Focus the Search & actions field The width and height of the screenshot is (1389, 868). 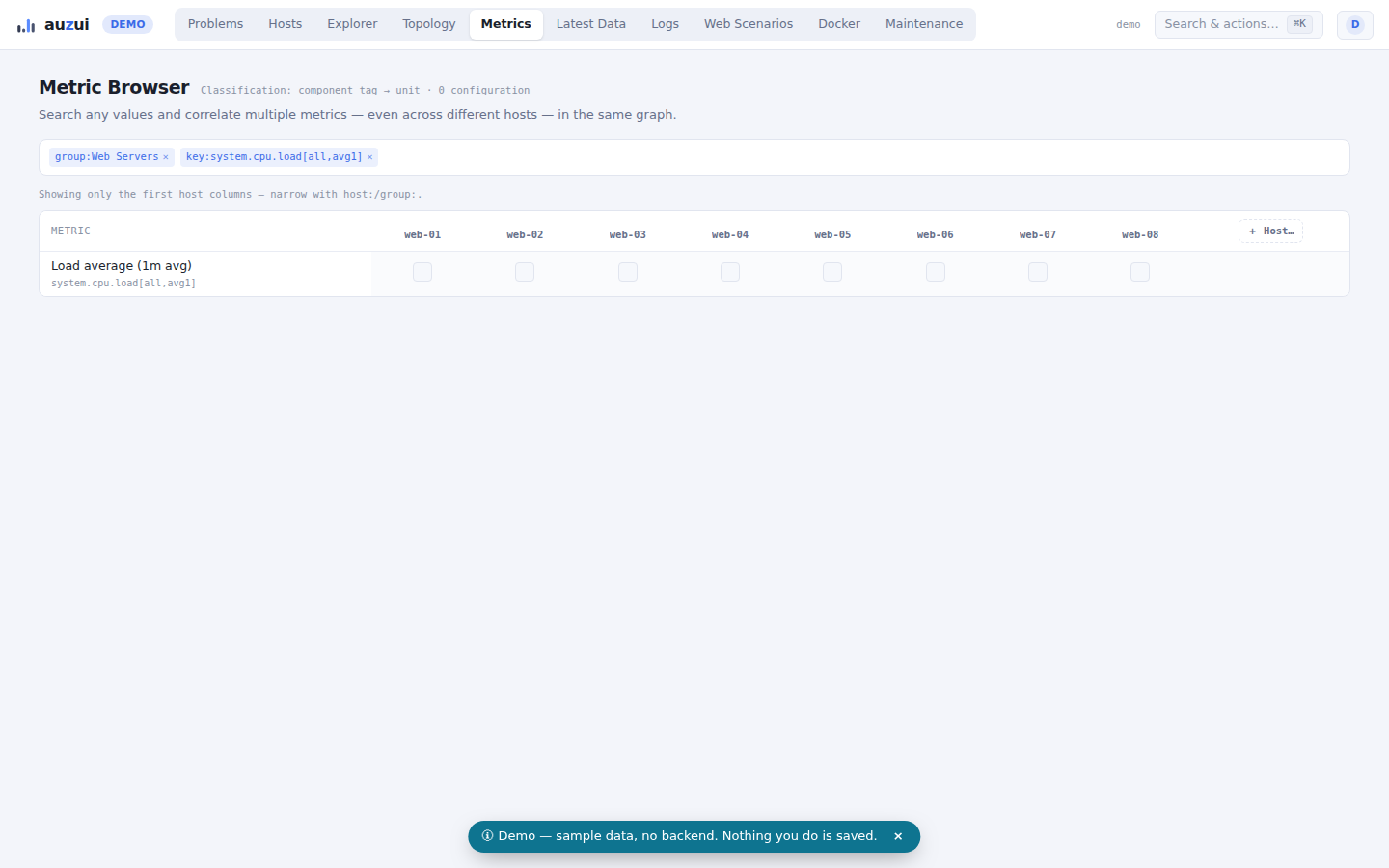(x=1239, y=24)
